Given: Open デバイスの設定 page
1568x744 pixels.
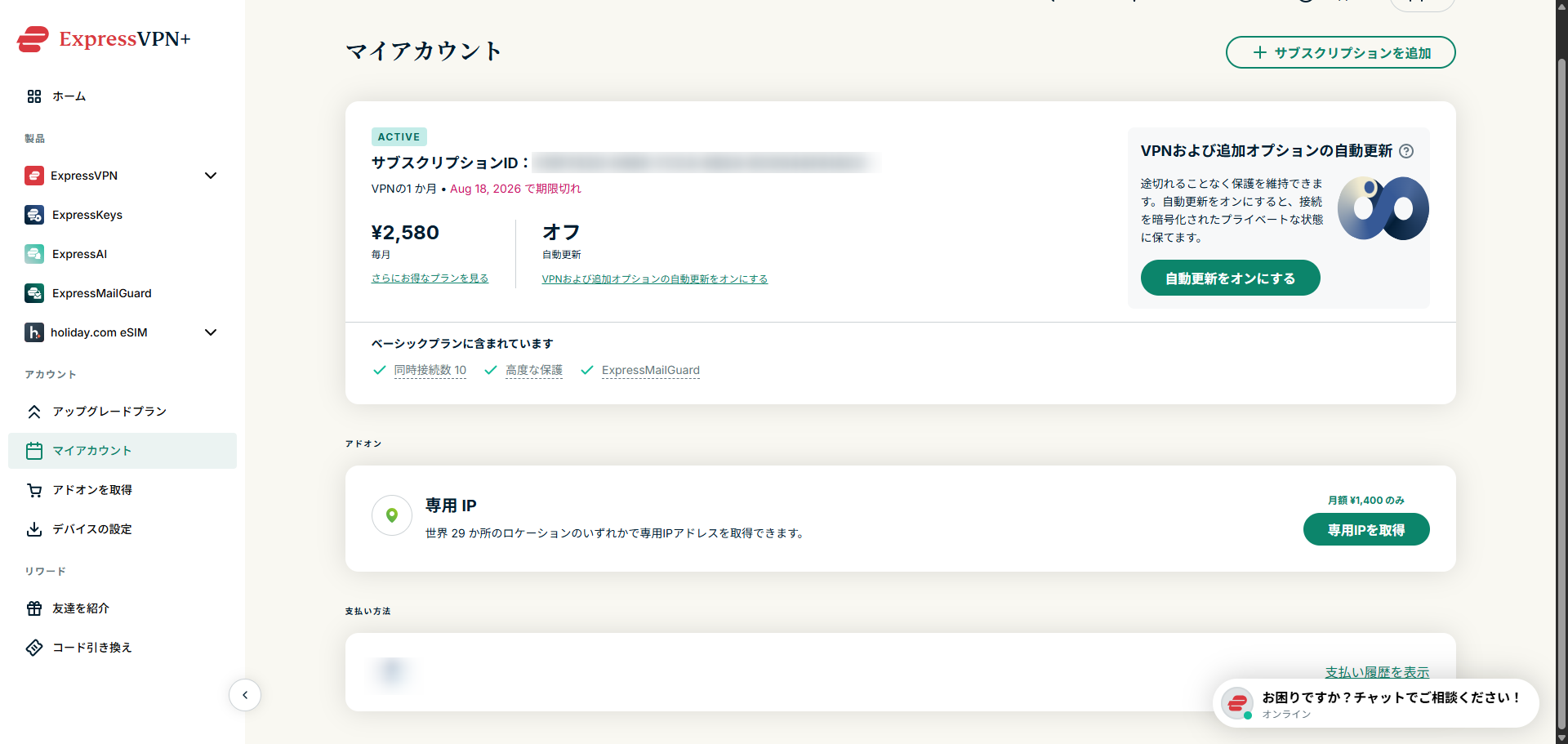Looking at the screenshot, I should (x=122, y=529).
